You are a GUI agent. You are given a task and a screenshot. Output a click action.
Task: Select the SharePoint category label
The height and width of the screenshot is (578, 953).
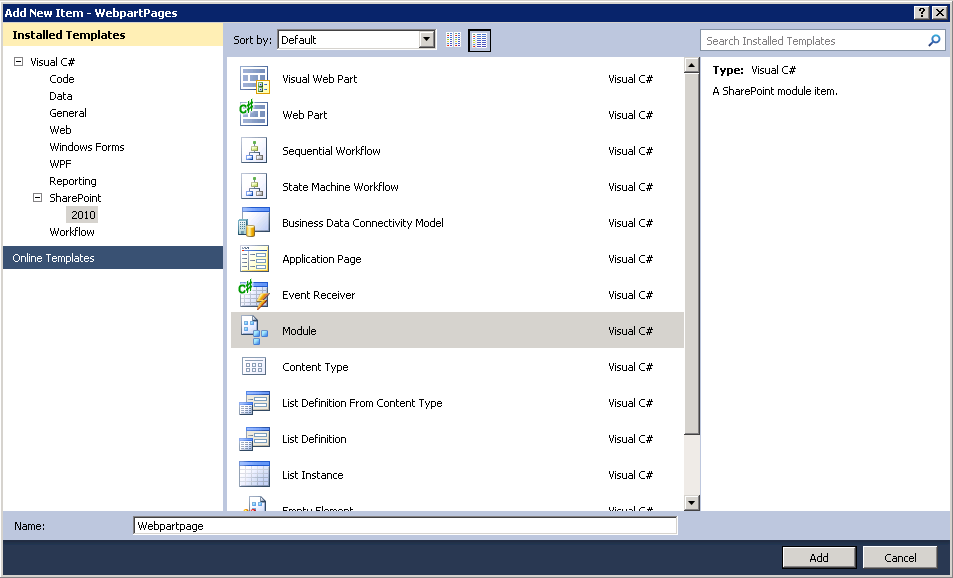75,198
